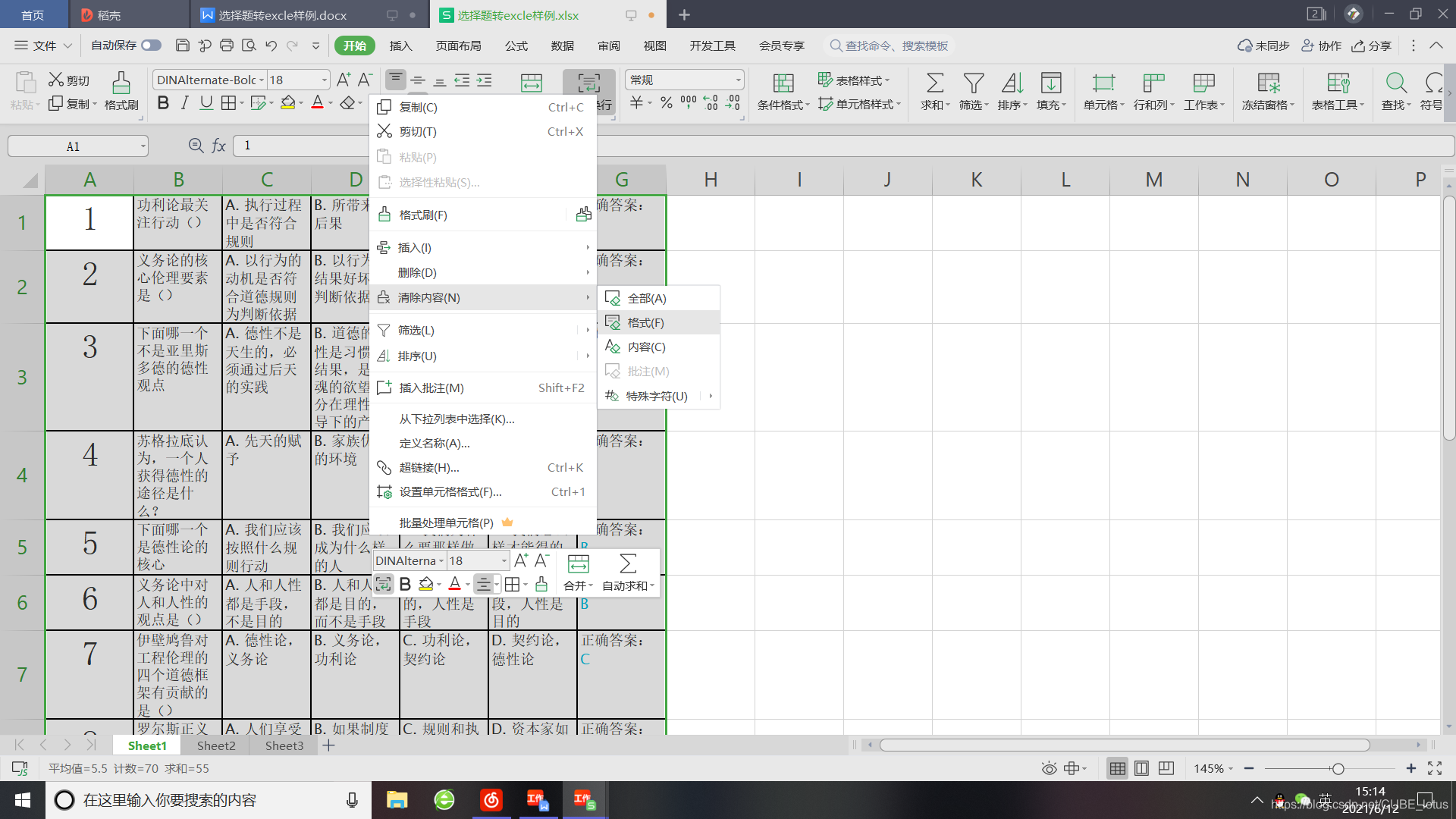Open the Name Box dropdown

[x=143, y=146]
